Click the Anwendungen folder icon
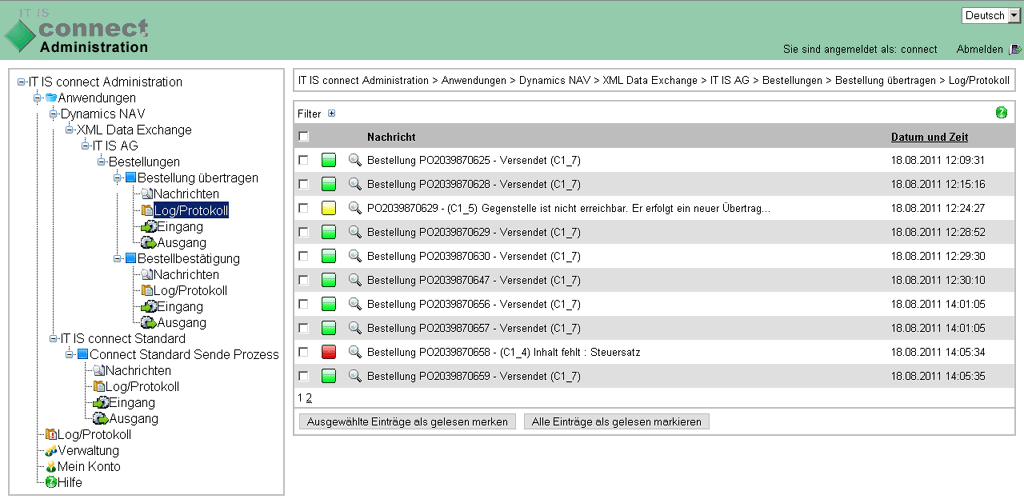This screenshot has height=499, width=1024. click(51, 98)
